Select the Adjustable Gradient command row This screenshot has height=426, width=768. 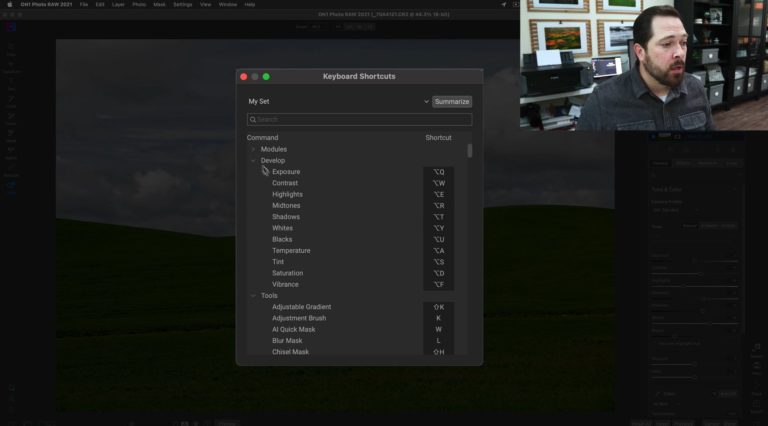click(301, 307)
